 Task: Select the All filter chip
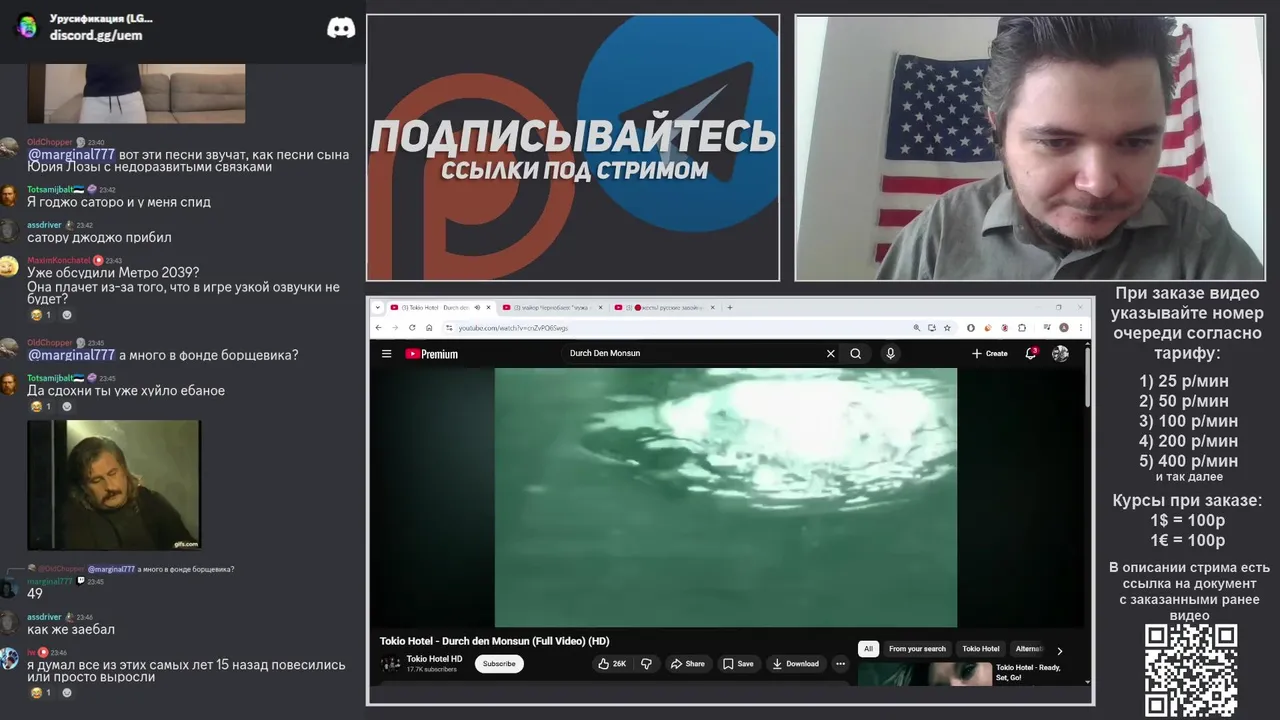click(868, 649)
